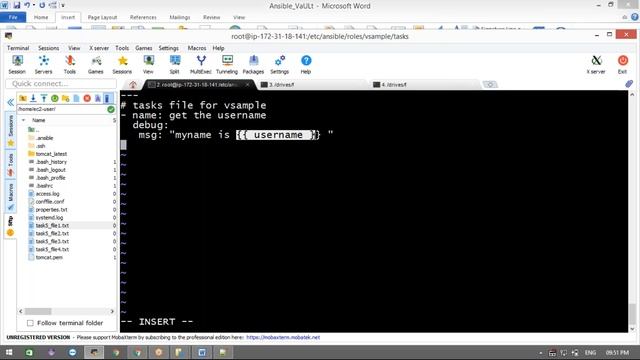The image size is (640, 360).
Task: Click the SFTP download arrow icon
Action: coord(33,98)
